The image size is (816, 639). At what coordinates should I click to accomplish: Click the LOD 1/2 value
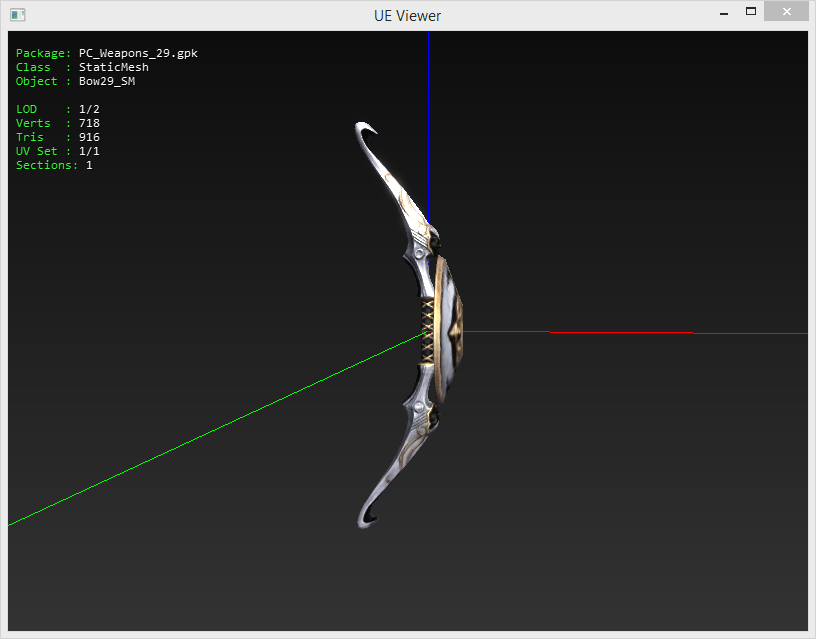(x=89, y=109)
